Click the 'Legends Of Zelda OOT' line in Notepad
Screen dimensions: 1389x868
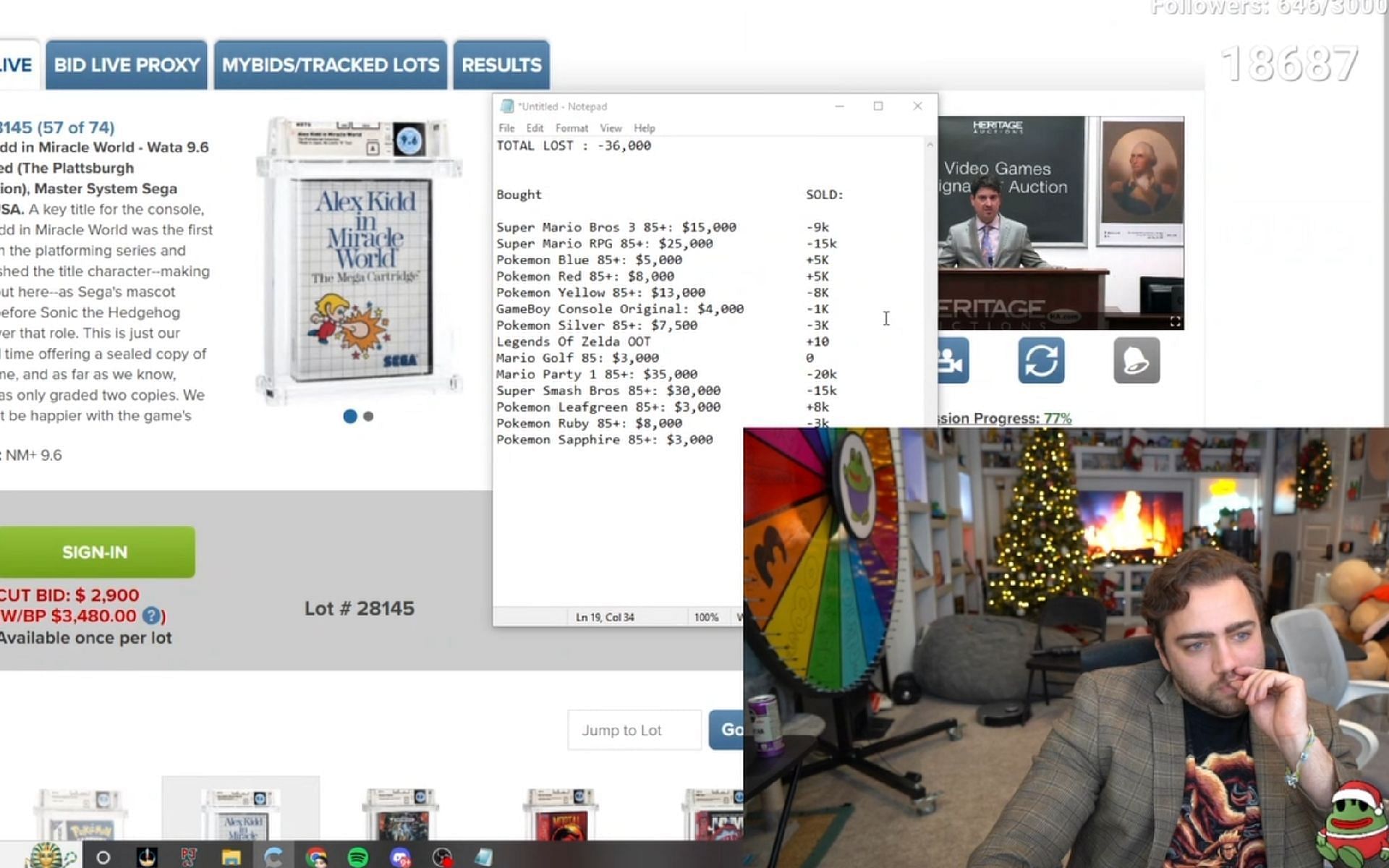(x=573, y=341)
